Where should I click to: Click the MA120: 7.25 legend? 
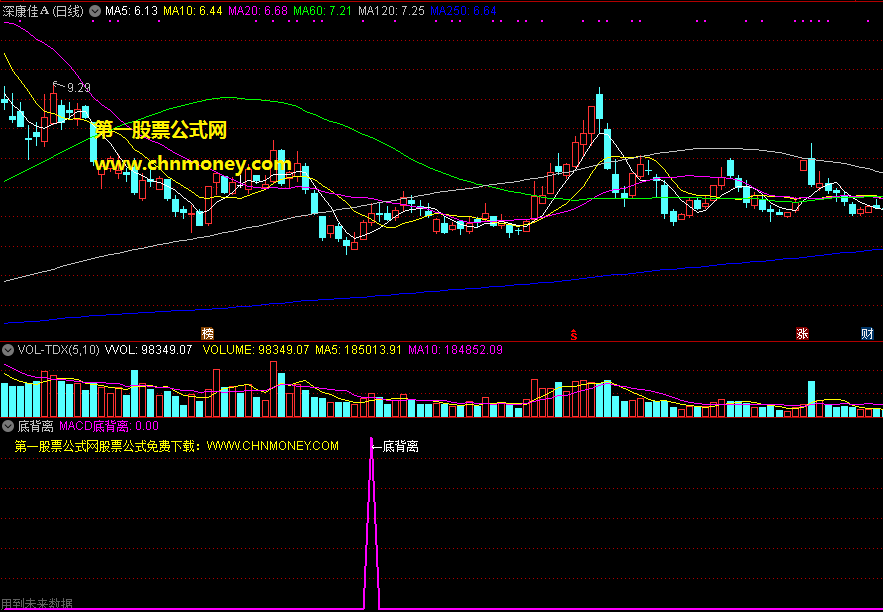[391, 11]
